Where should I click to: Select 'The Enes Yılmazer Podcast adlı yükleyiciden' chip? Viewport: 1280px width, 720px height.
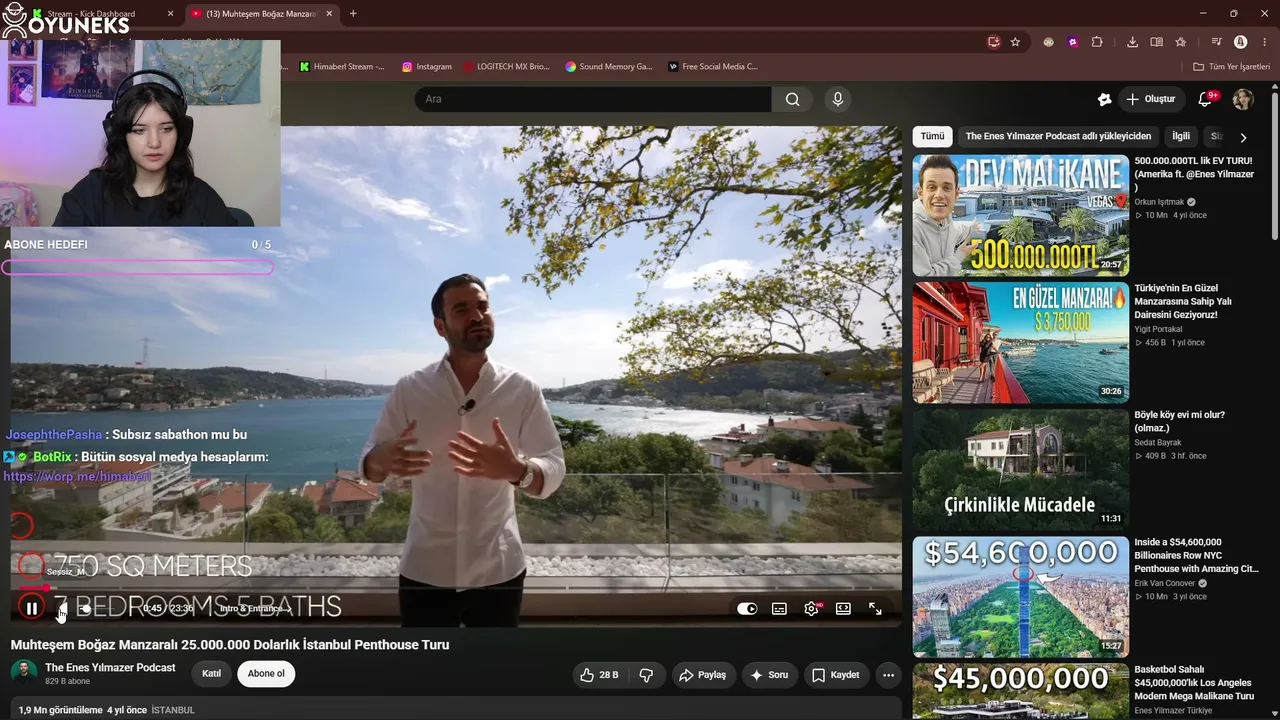pyautogui.click(x=1058, y=136)
